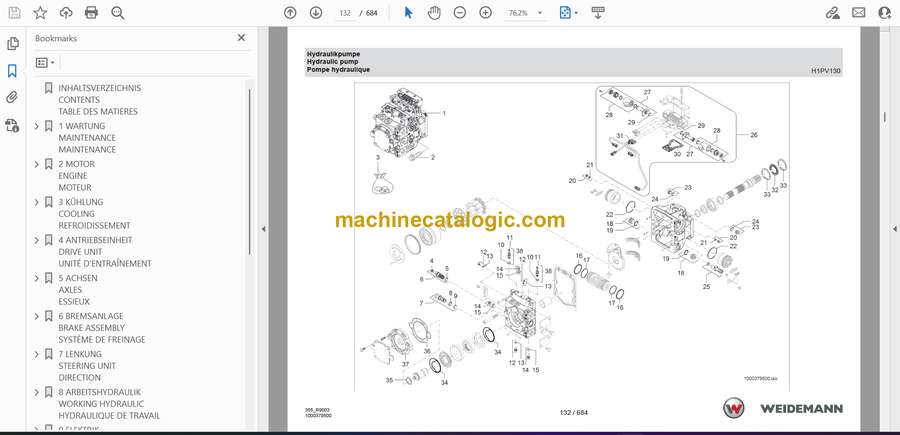Click the H1PV130 model label
The image size is (900, 435).
point(826,71)
